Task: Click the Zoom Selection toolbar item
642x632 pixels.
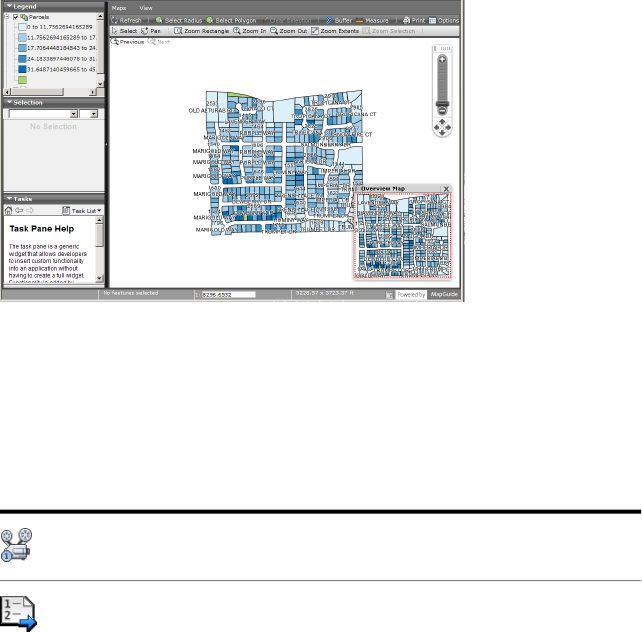Action: click(x=389, y=31)
